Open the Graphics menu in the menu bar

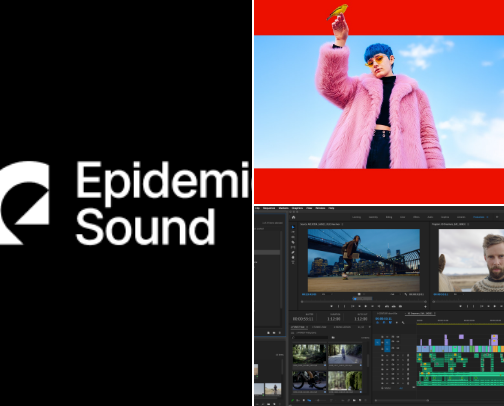[x=297, y=208]
